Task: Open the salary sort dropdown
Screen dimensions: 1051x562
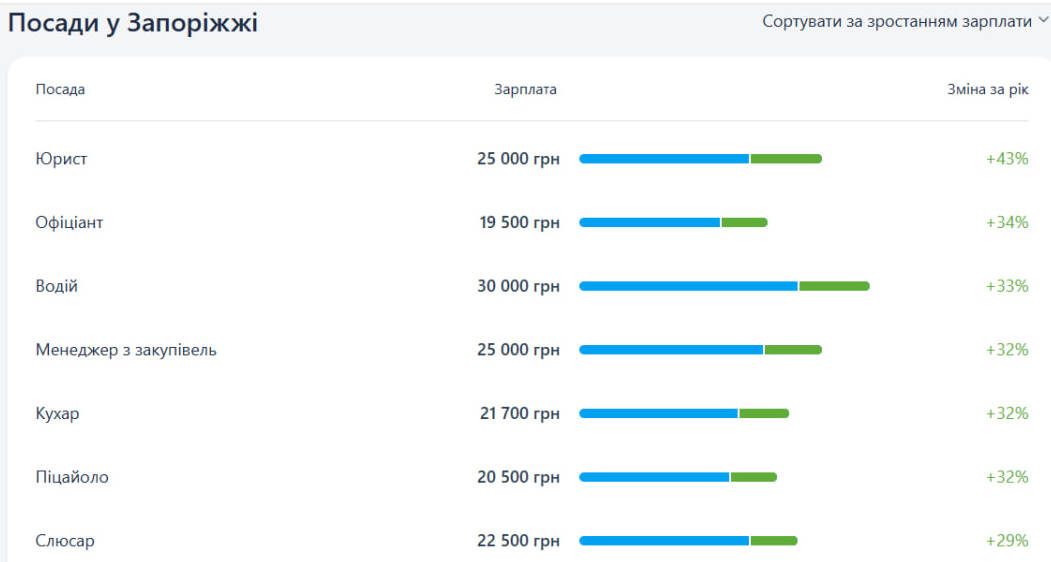Action: point(904,21)
